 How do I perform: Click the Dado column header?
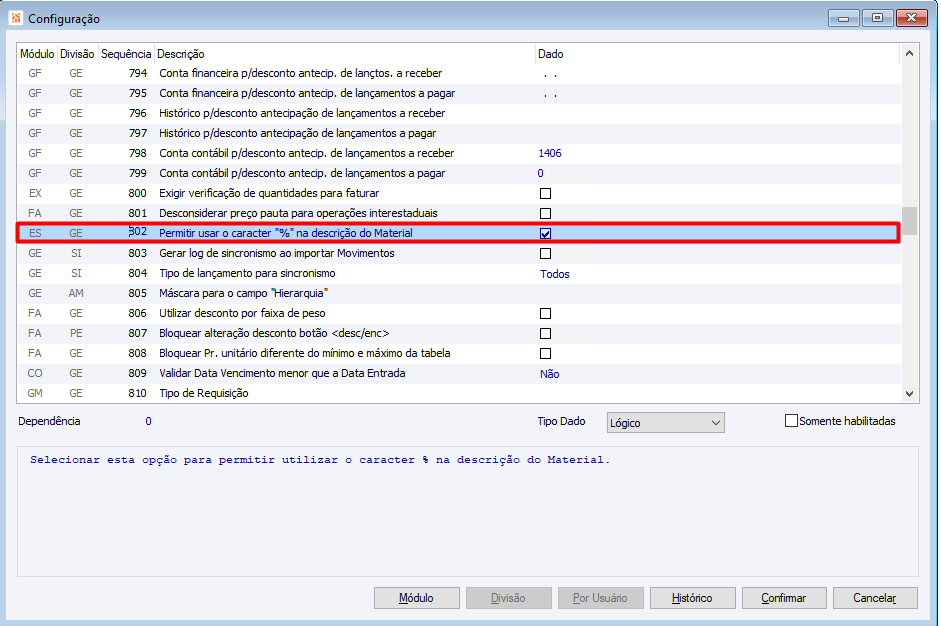click(x=717, y=54)
